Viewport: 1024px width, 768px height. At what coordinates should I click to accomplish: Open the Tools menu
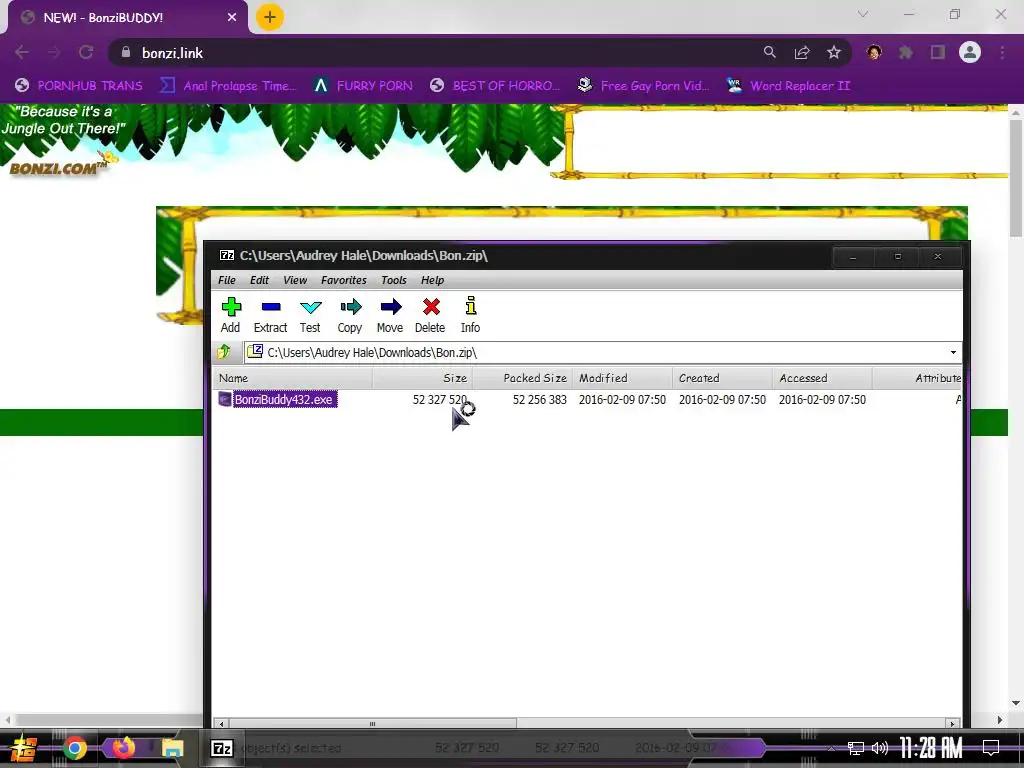(x=394, y=280)
